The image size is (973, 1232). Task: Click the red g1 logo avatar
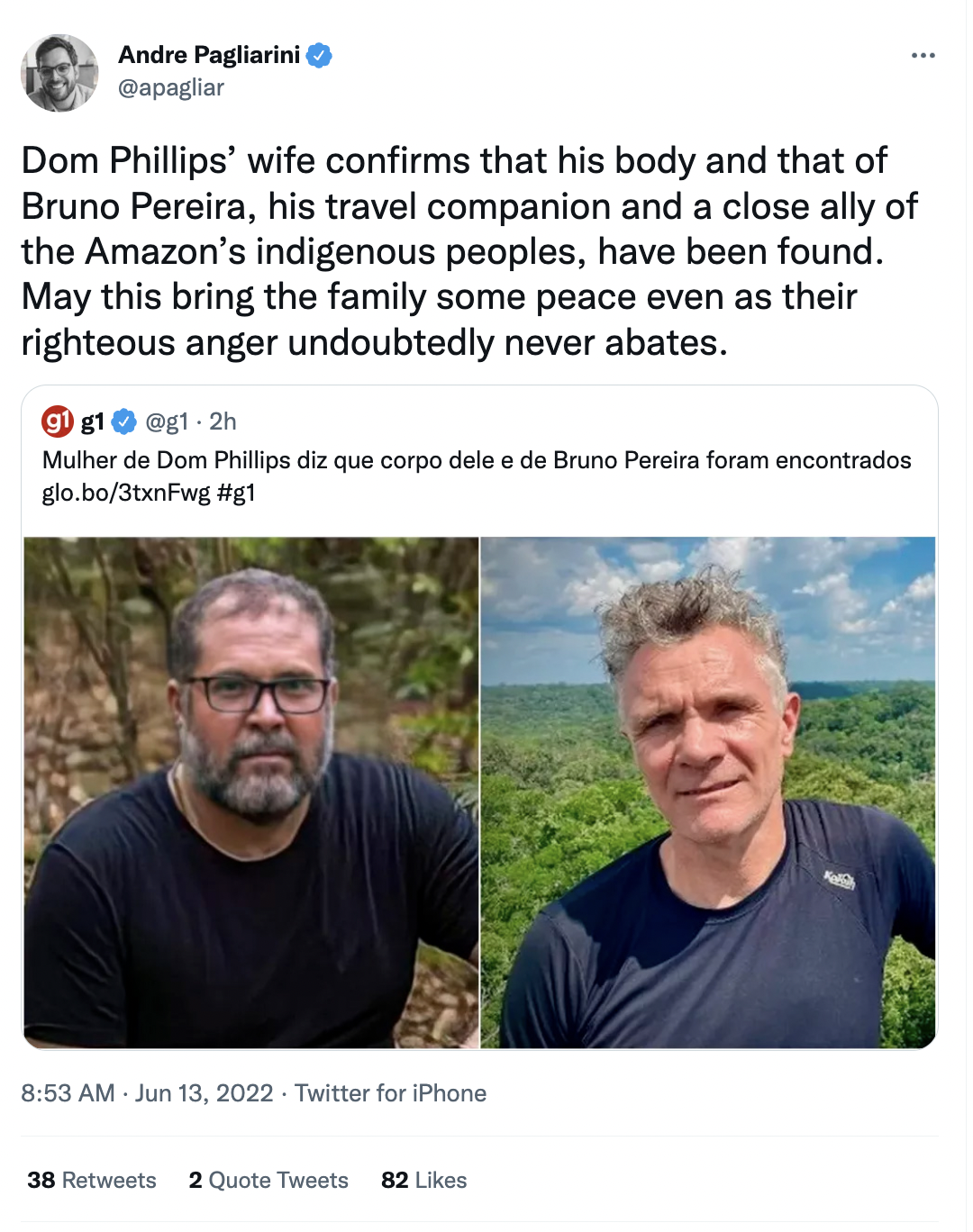pyautogui.click(x=58, y=421)
